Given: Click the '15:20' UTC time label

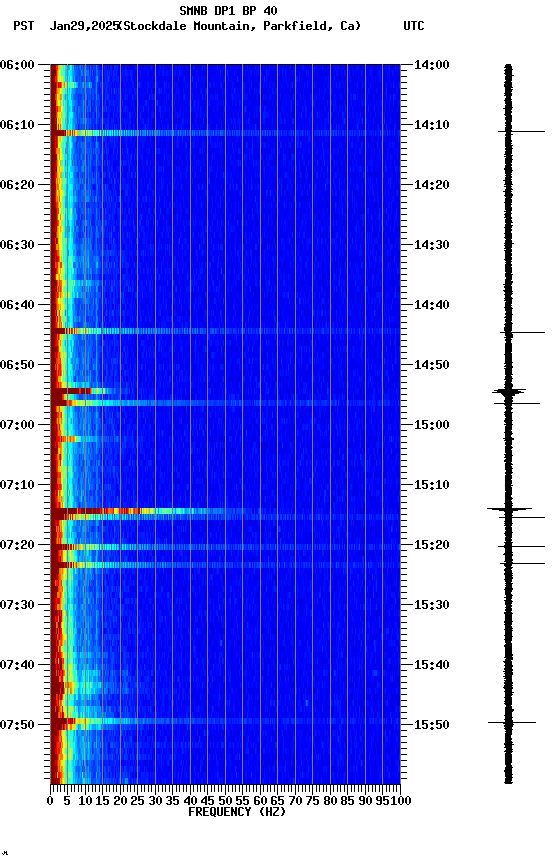Looking at the screenshot, I should coord(431,546).
